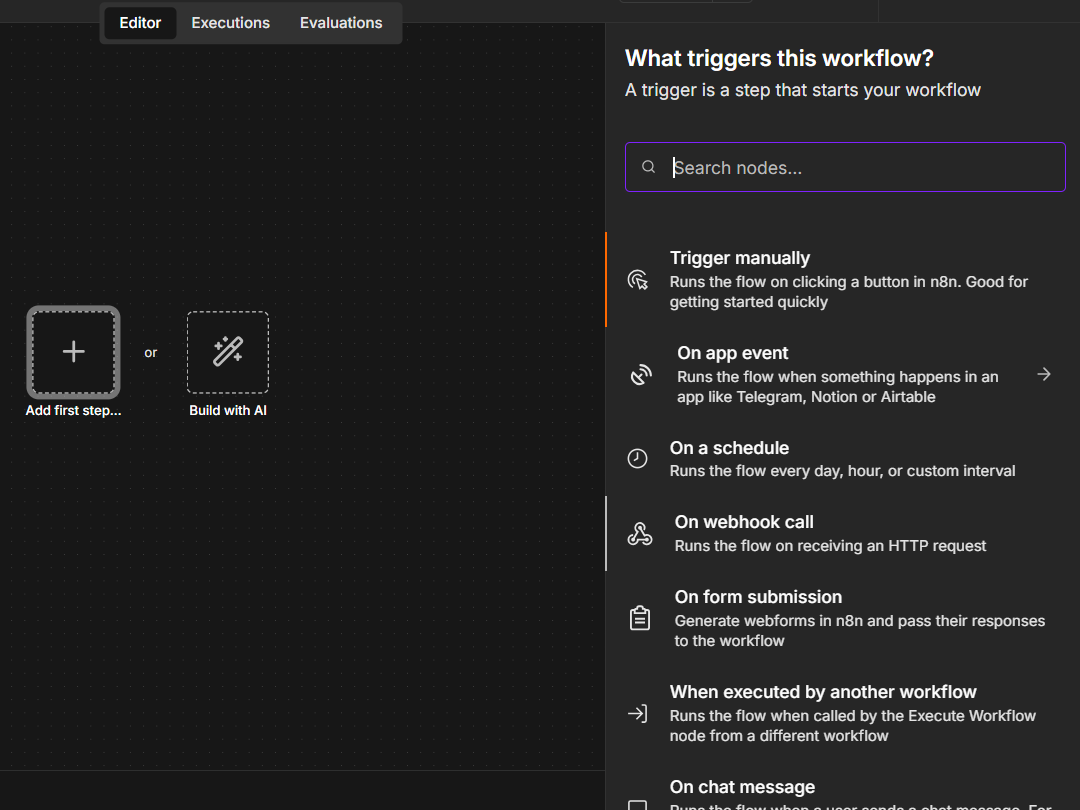
Task: Click the On webhook call webhook icon
Action: pyautogui.click(x=640, y=534)
